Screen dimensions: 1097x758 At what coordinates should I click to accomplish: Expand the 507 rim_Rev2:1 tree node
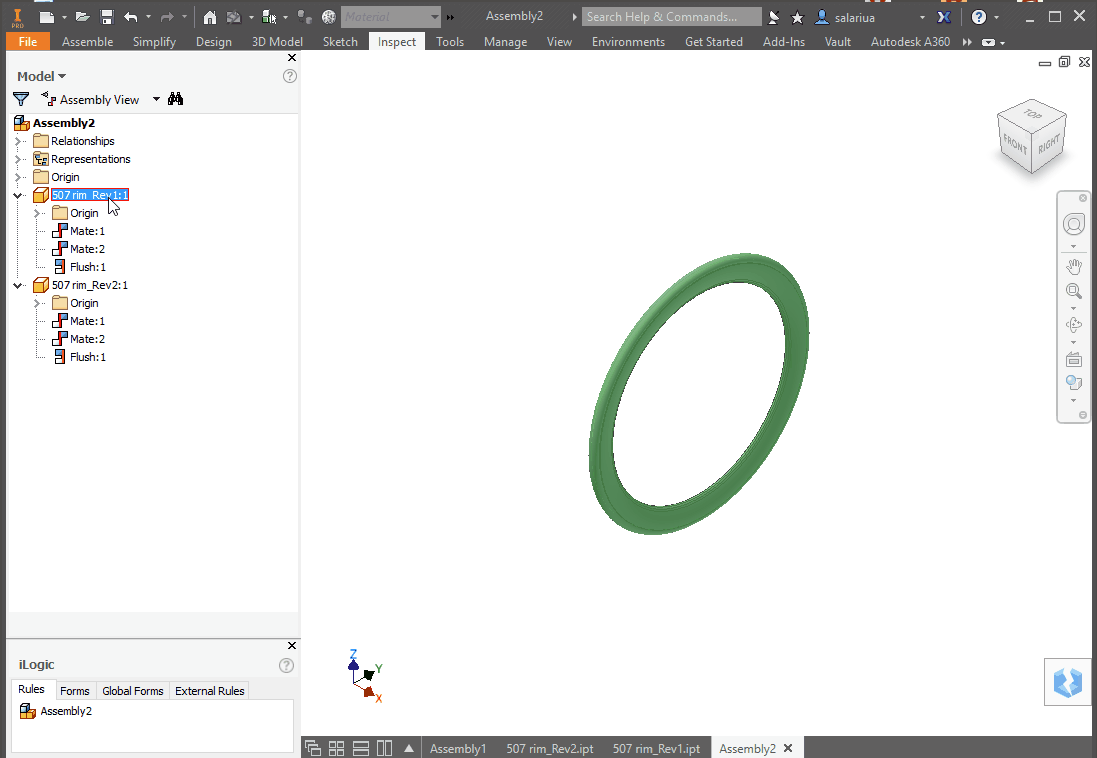pos(18,285)
